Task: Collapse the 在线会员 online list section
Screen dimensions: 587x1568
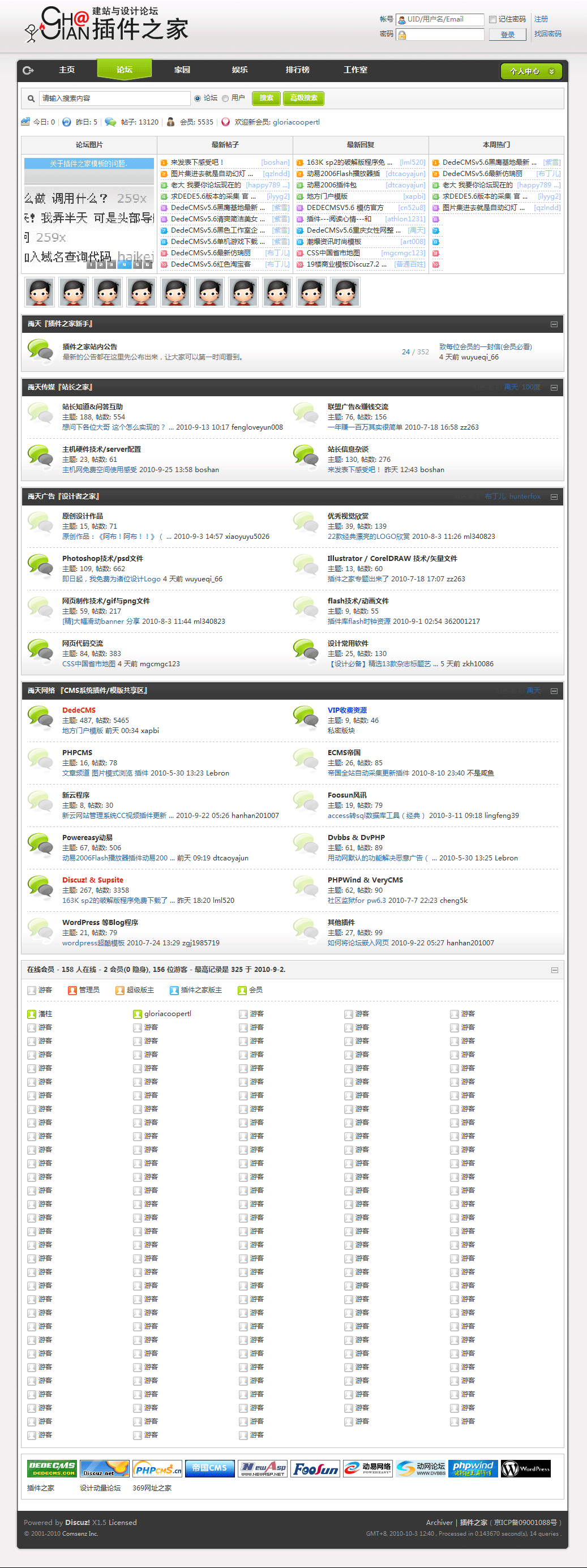Action: coord(554,970)
